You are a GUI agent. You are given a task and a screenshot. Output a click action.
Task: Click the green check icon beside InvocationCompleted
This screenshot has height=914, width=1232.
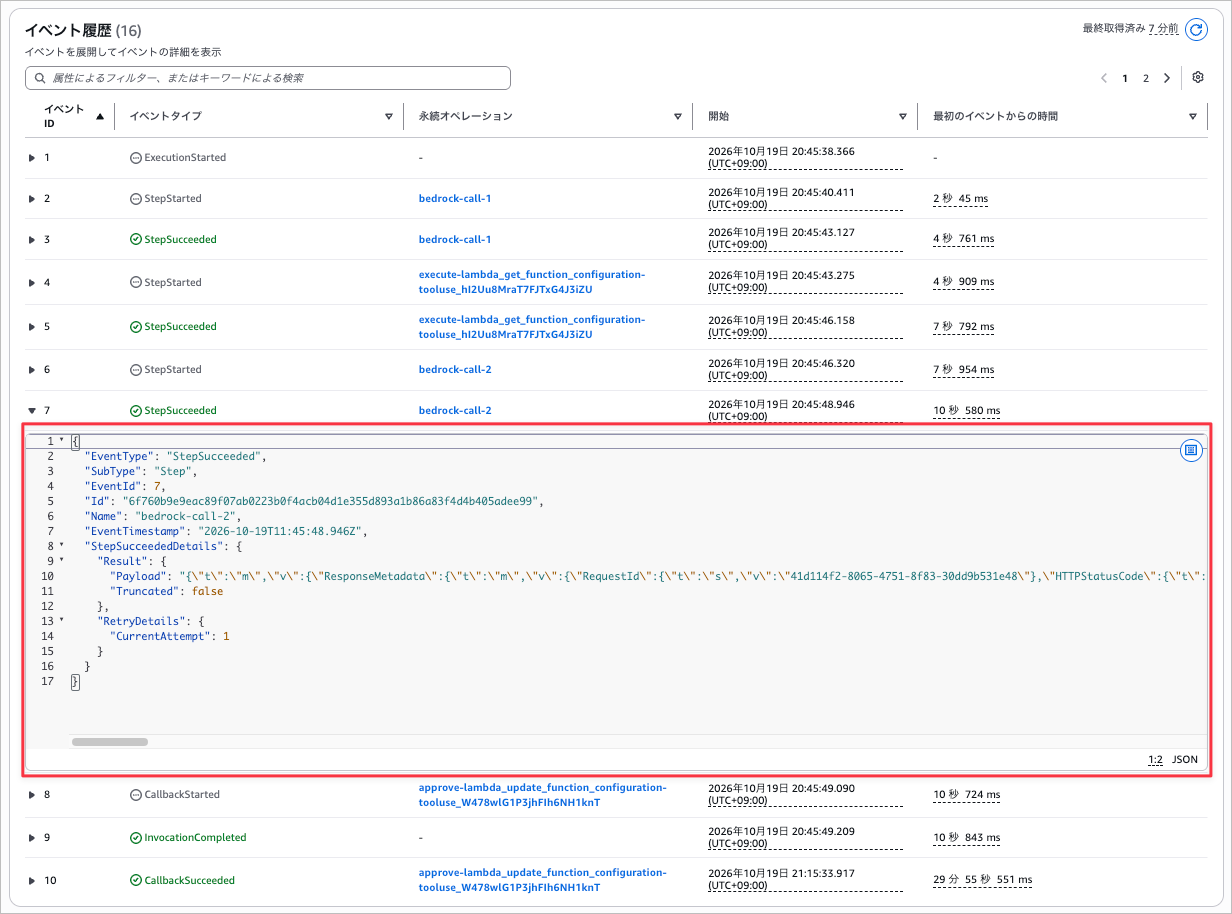(x=136, y=838)
